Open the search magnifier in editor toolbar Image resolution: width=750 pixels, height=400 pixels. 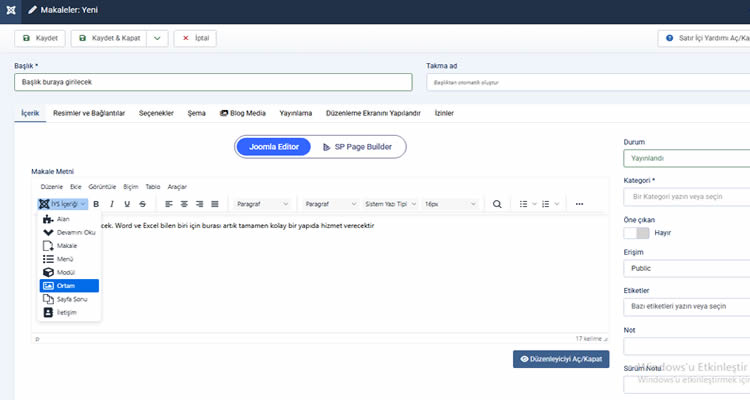[497, 204]
